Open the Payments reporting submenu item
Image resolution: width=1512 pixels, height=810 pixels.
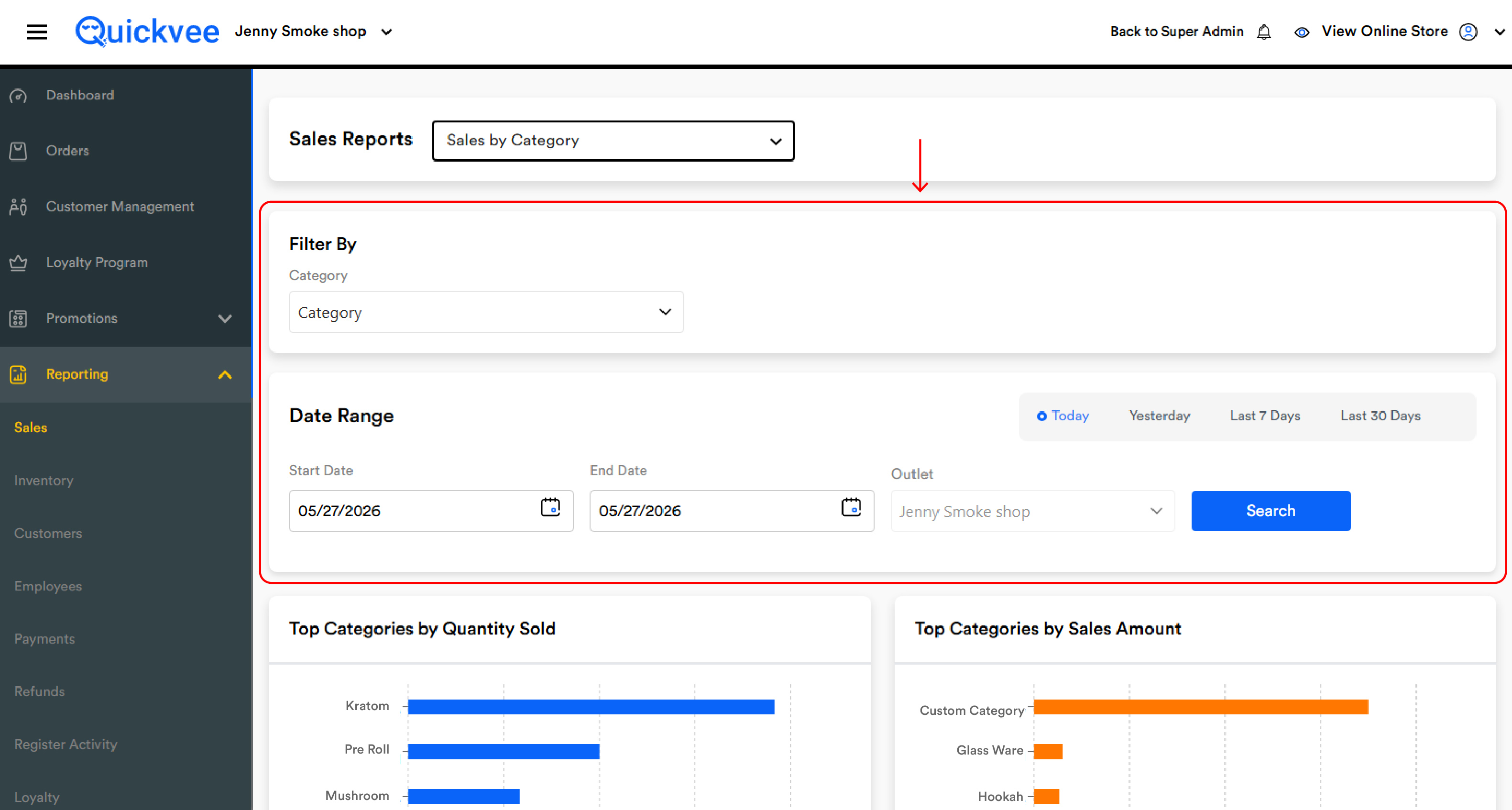pos(44,639)
